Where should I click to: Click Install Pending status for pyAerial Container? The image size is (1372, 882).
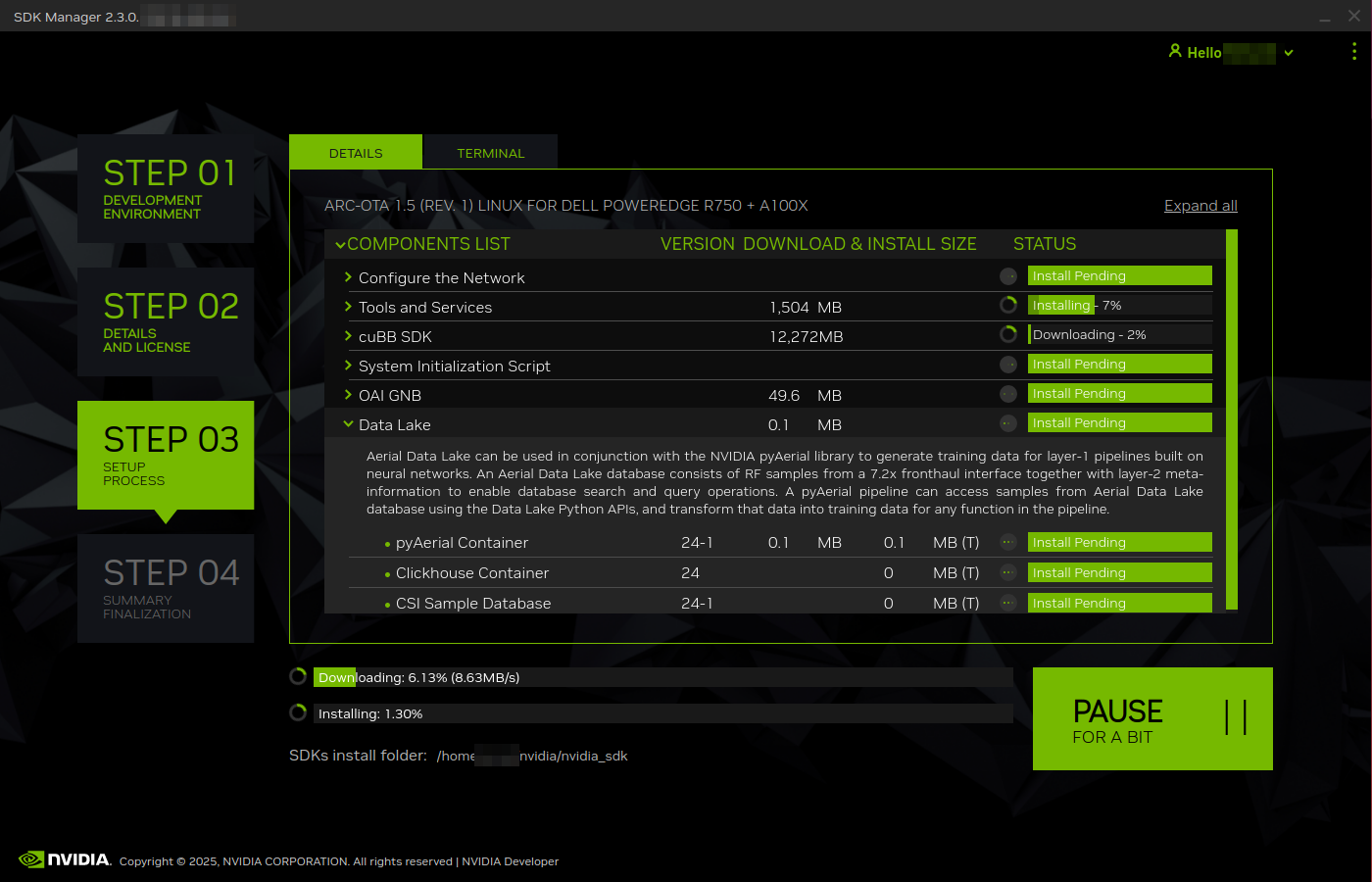coord(1120,542)
